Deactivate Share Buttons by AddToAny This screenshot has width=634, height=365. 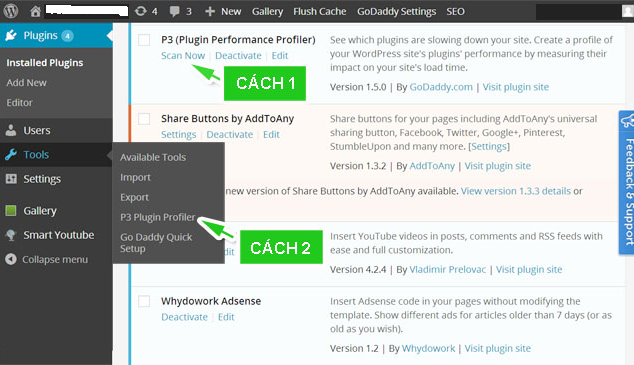[230, 134]
